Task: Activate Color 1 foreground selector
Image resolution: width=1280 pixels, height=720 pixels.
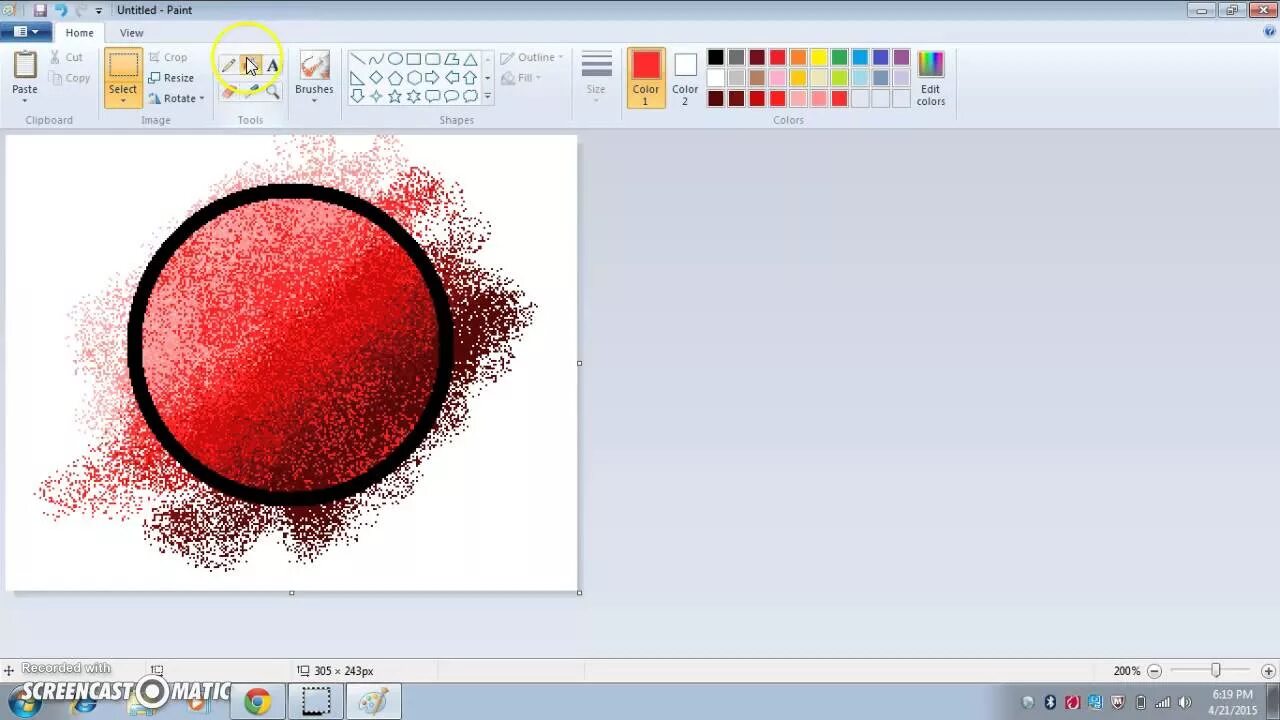Action: pos(646,78)
